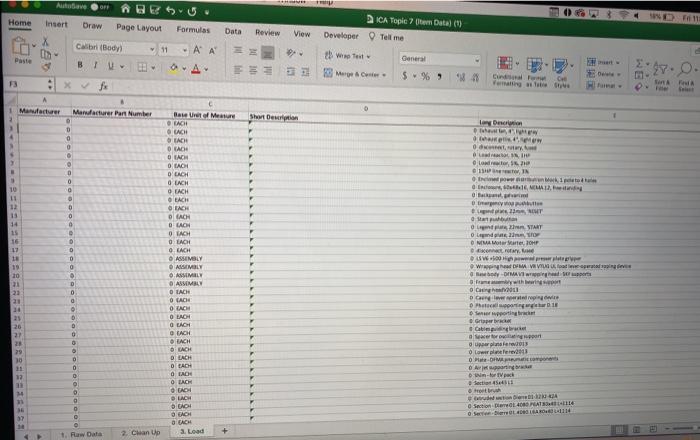Click the Cut scissors icon

[x=45, y=42]
